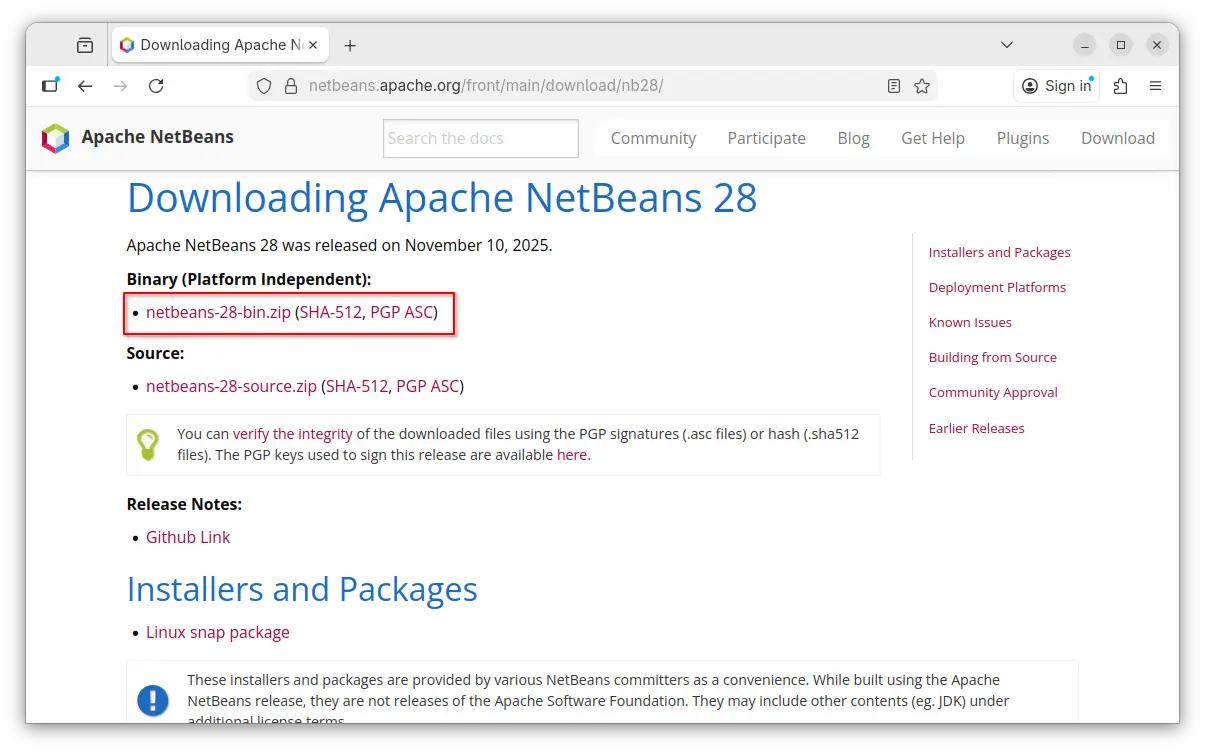
Task: Open the Community menu item
Action: pos(653,138)
